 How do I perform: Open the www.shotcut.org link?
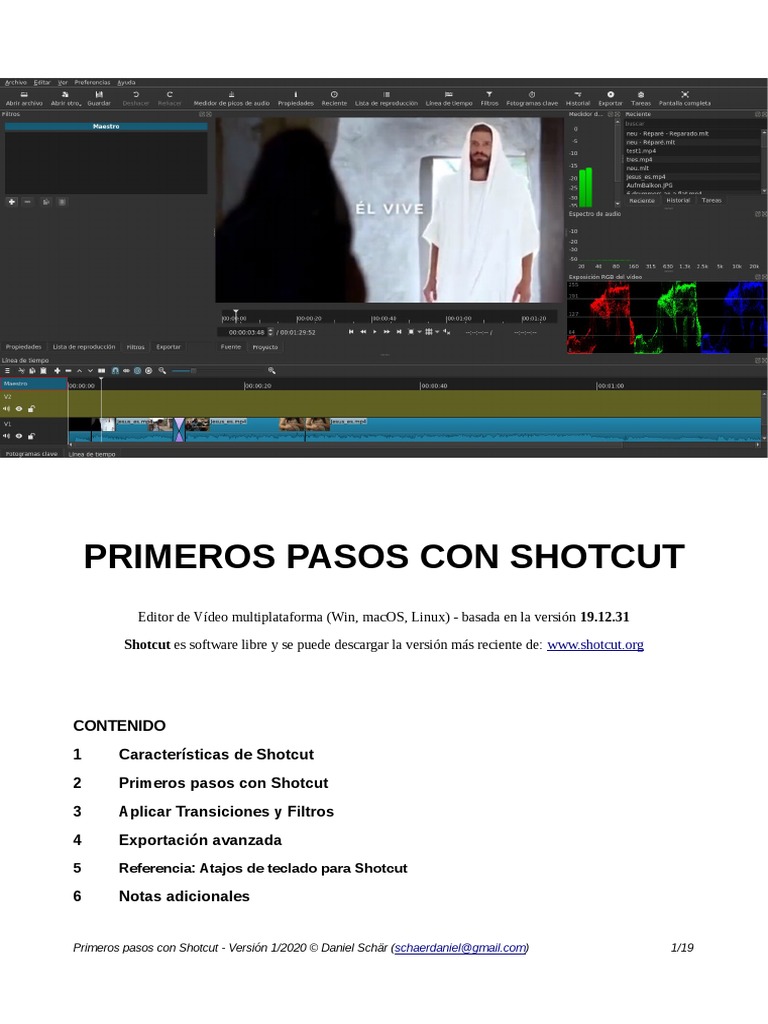pyautogui.click(x=595, y=645)
